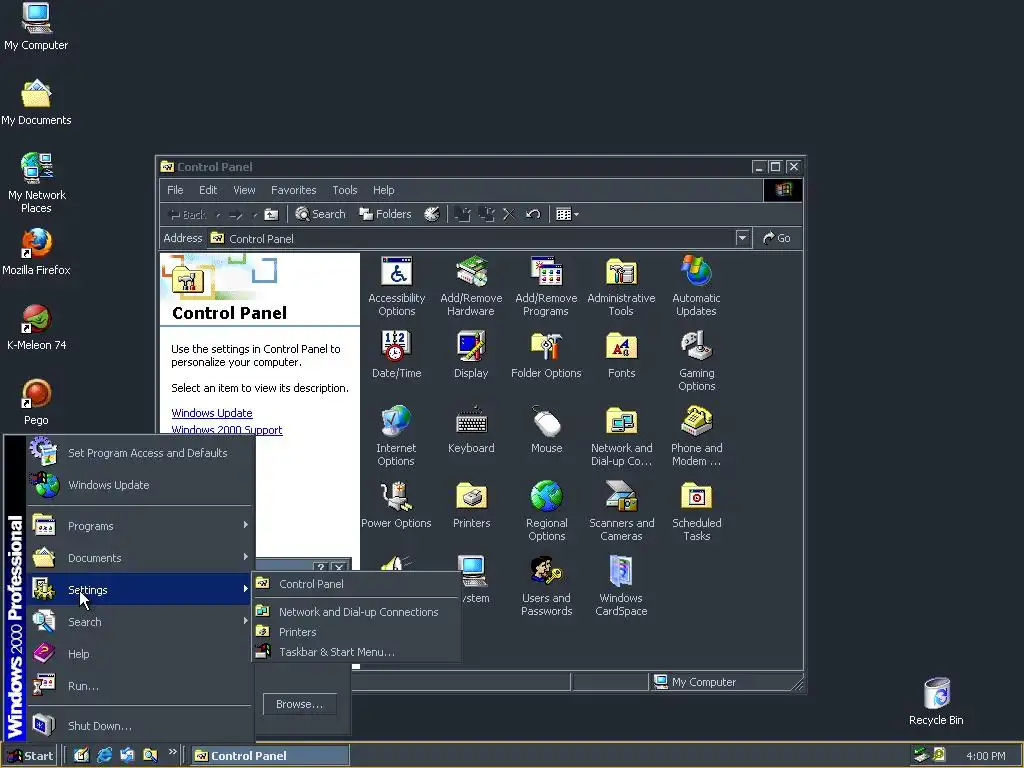Open the Administrative Tools folder
Screen dimensions: 1024x768
621,286
